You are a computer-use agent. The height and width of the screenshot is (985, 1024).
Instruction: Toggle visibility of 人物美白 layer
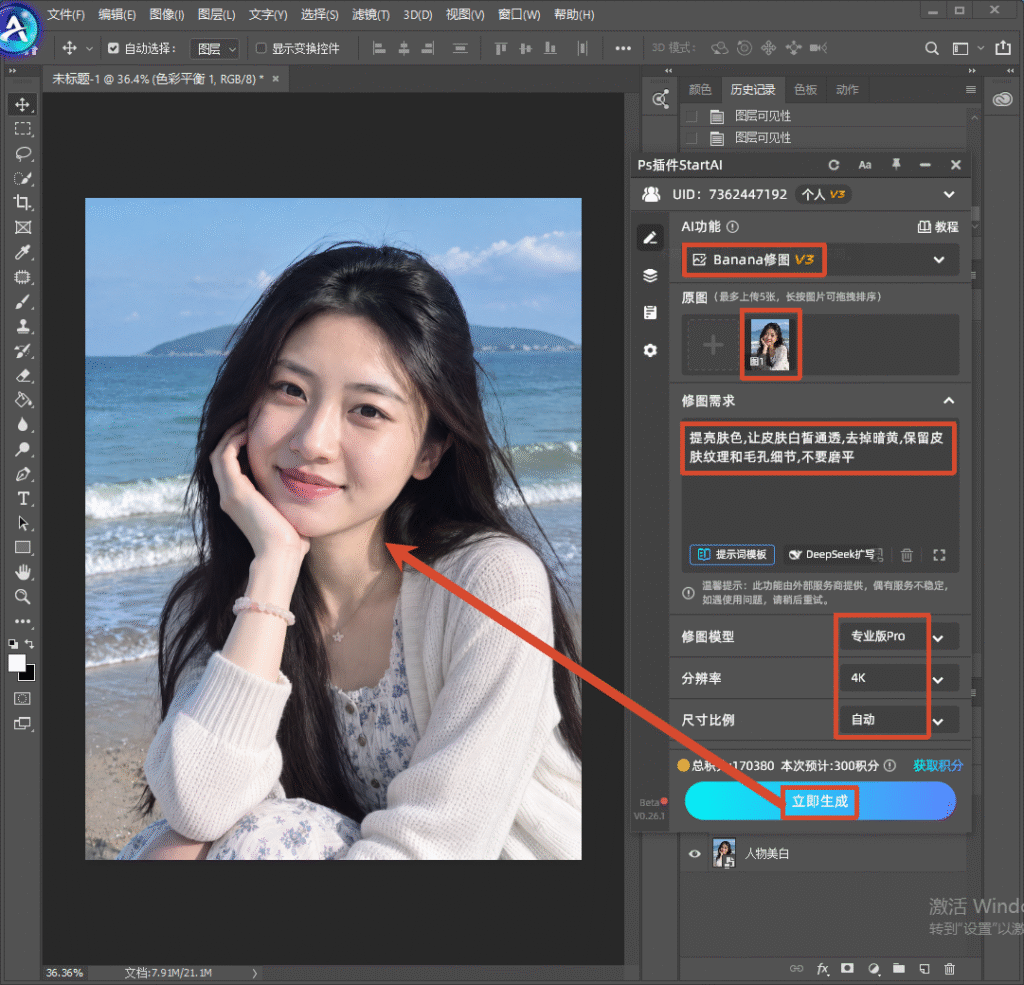tap(694, 854)
